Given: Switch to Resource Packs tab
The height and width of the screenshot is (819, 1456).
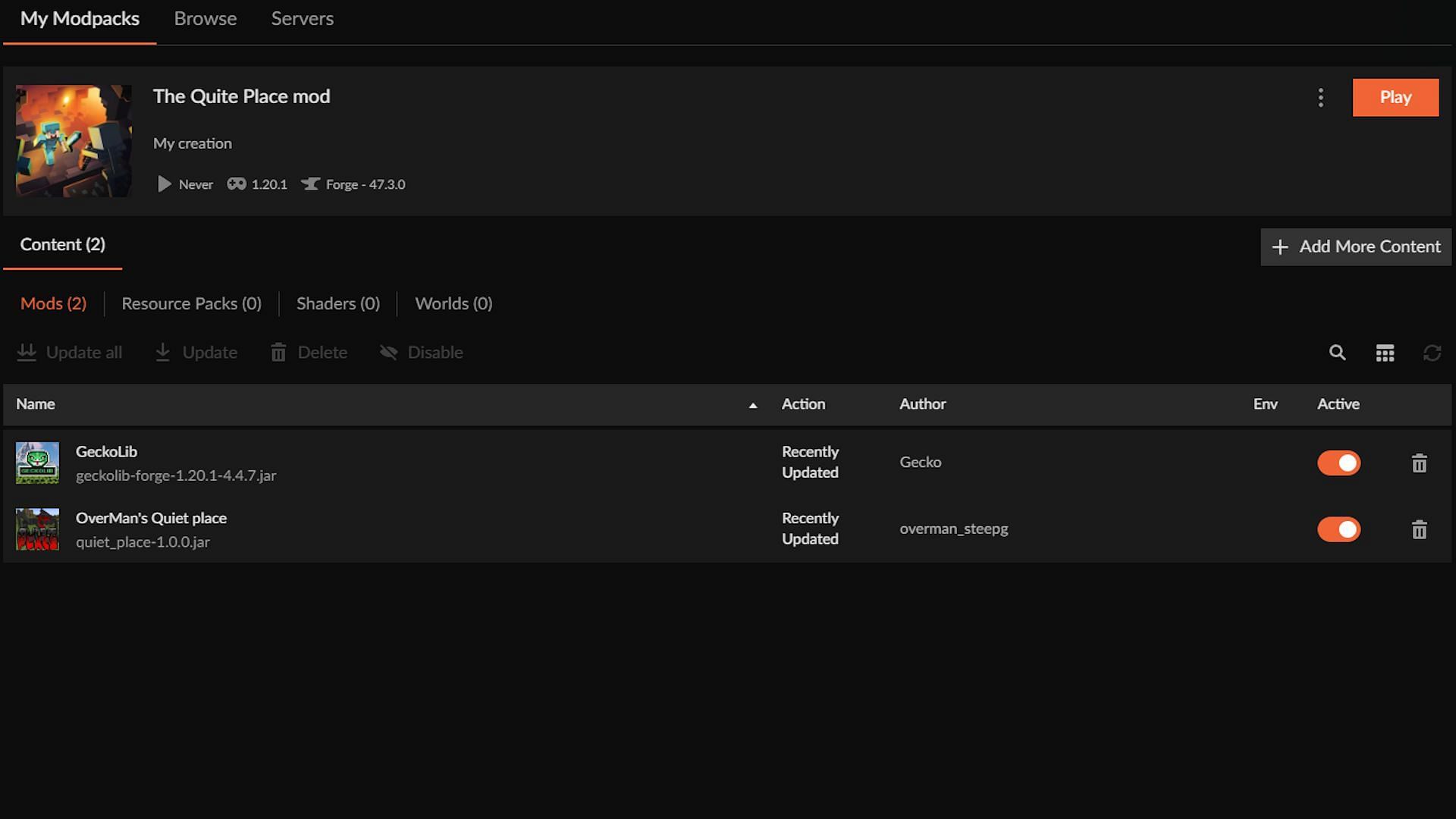Looking at the screenshot, I should coord(192,304).
